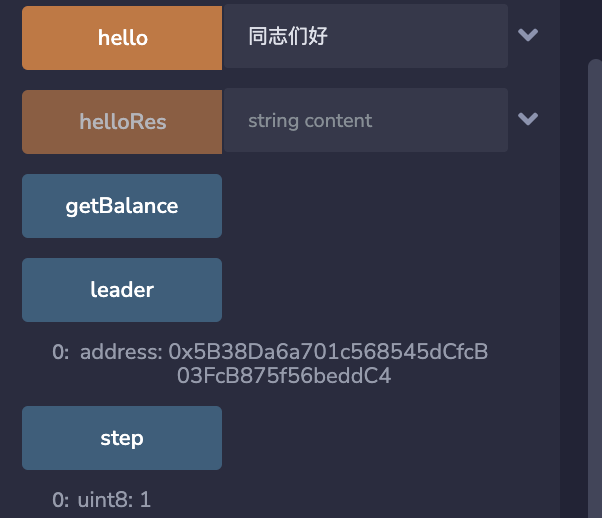This screenshot has height=518, width=602.
Task: Expand the hello function parameters chevron
Action: click(528, 35)
